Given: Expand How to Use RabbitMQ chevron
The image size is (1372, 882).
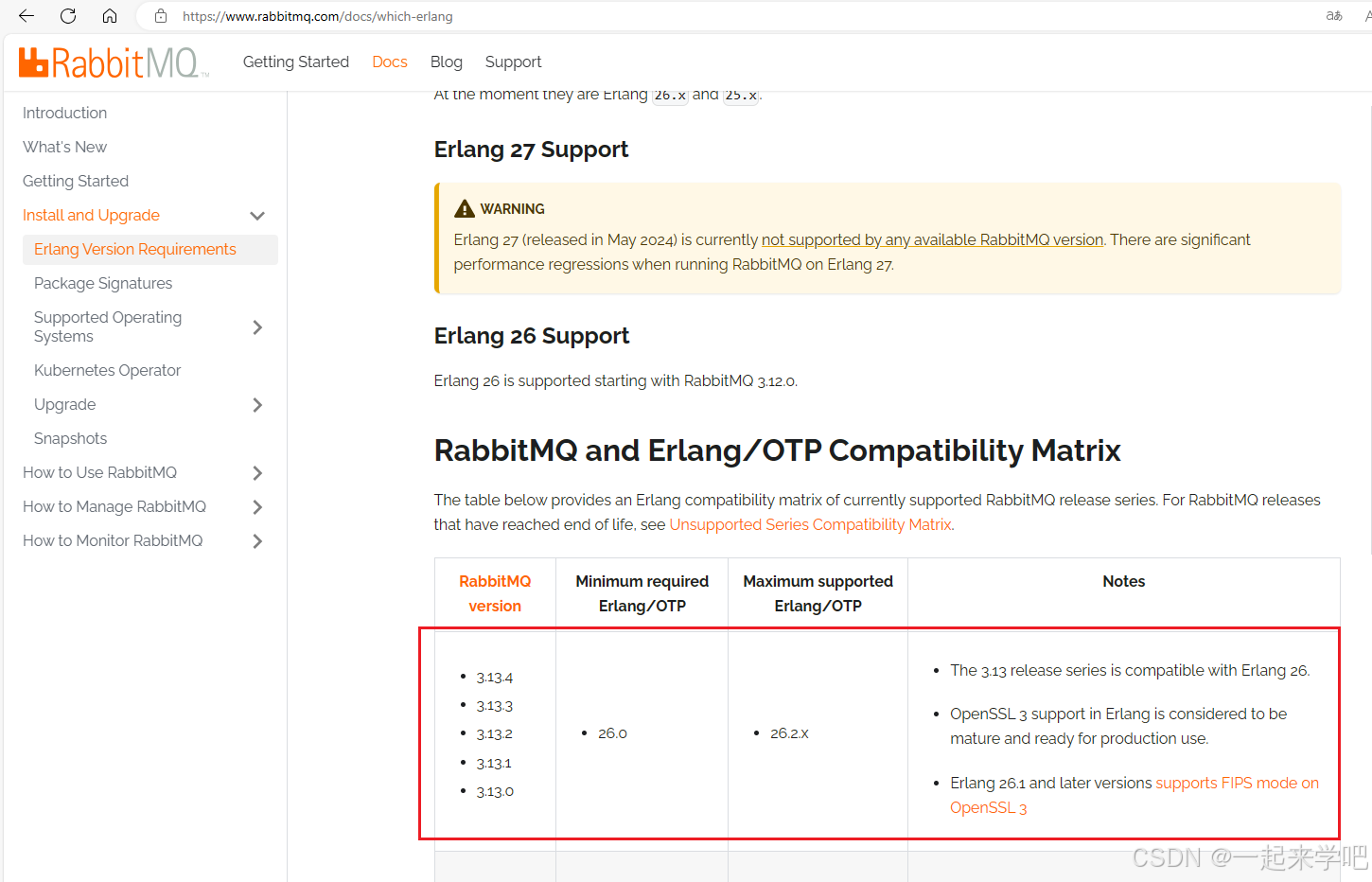Looking at the screenshot, I should point(257,473).
